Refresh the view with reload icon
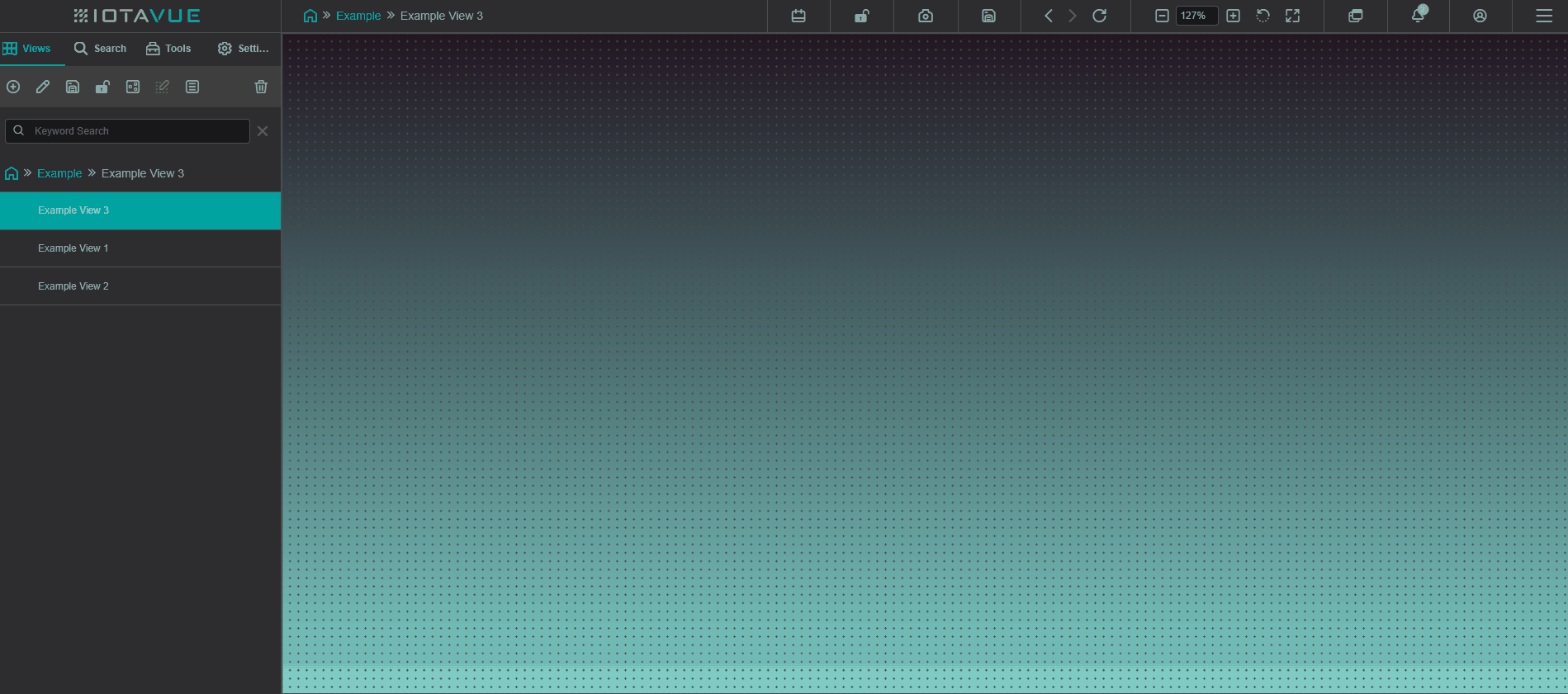Viewport: 1568px width, 694px height. point(1099,16)
